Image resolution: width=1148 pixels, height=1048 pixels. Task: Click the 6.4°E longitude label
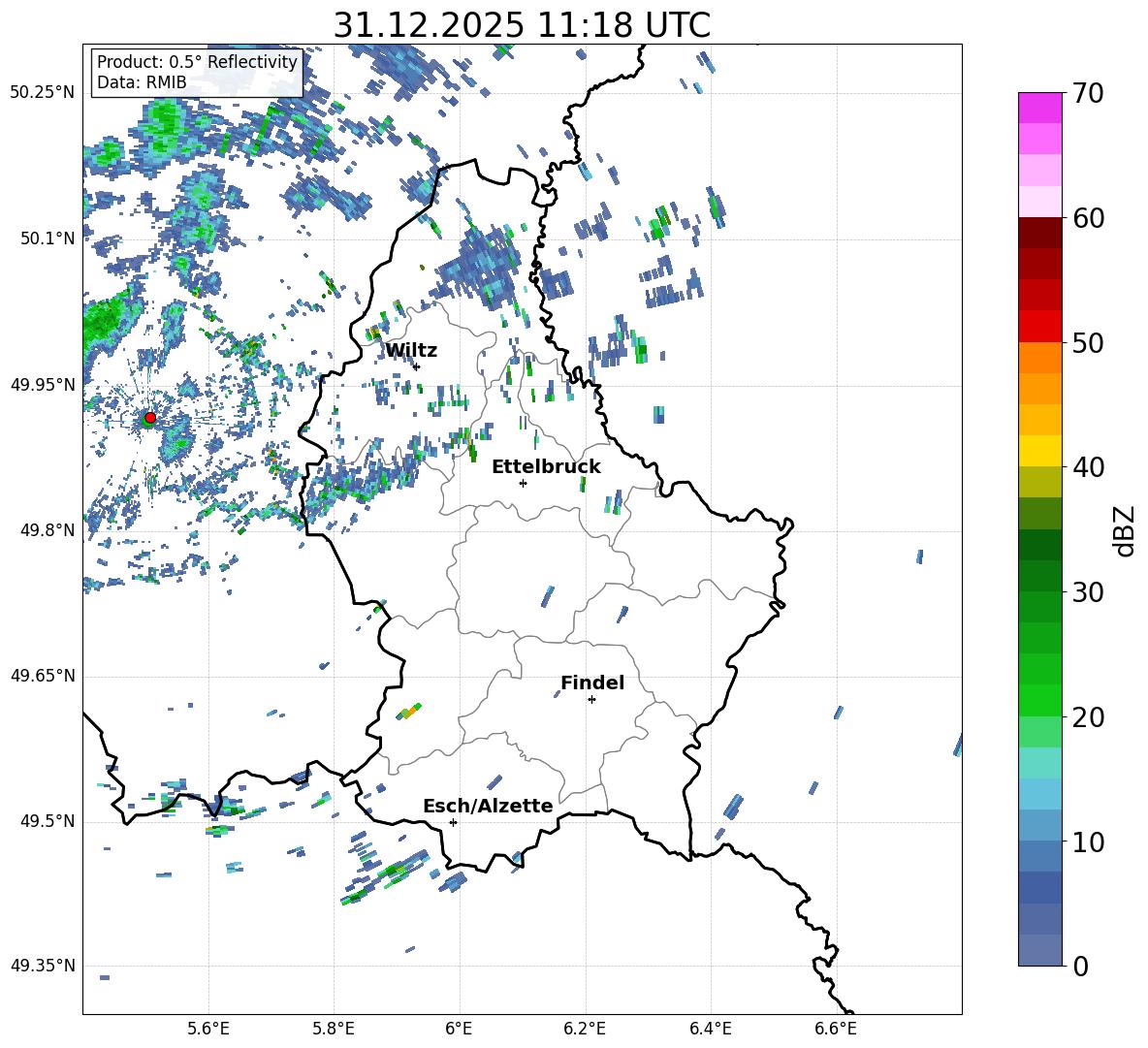[x=711, y=1029]
